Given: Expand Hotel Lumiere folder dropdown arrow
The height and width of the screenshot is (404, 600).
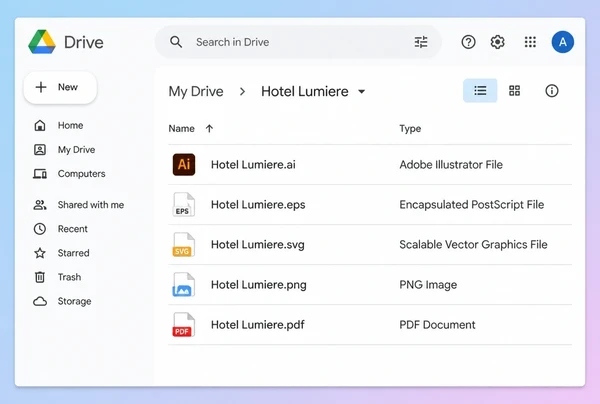Looking at the screenshot, I should (361, 91).
